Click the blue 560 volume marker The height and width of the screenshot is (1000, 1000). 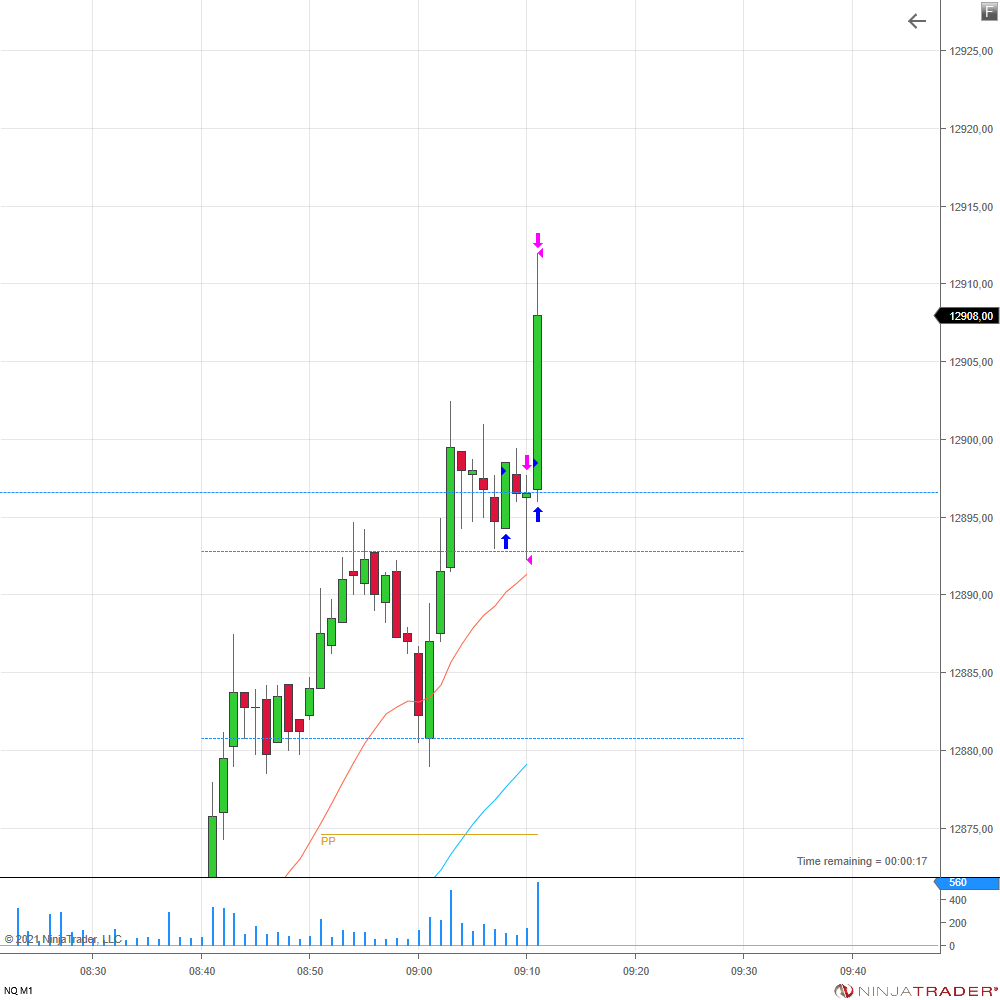[x=966, y=883]
